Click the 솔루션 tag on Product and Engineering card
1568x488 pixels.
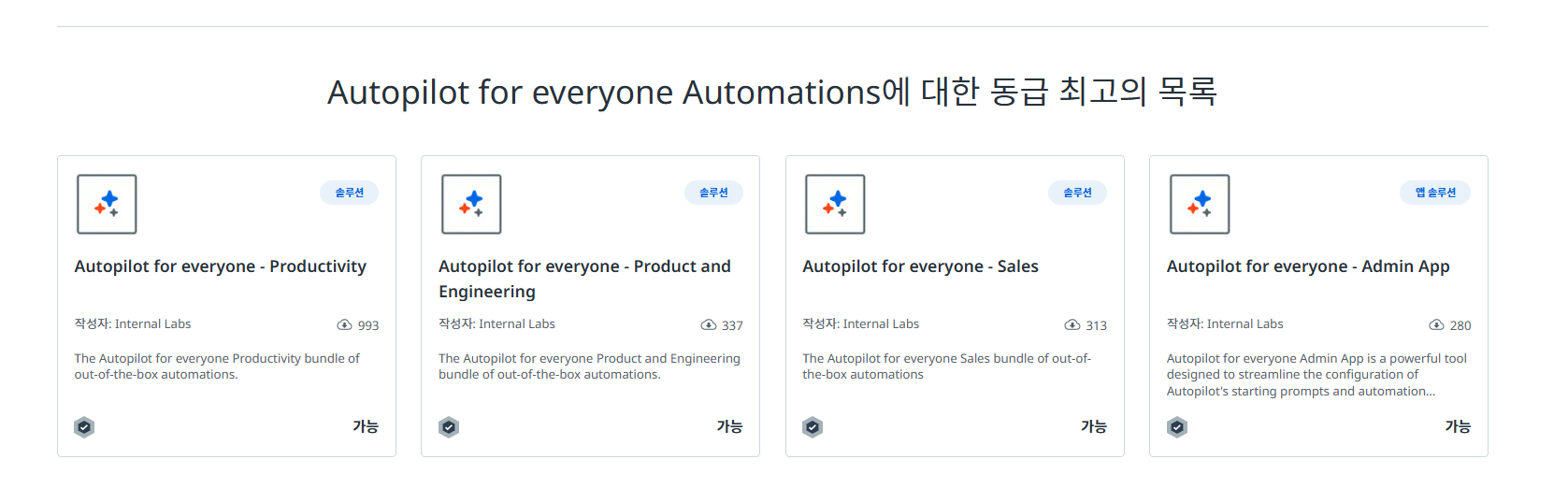point(713,193)
